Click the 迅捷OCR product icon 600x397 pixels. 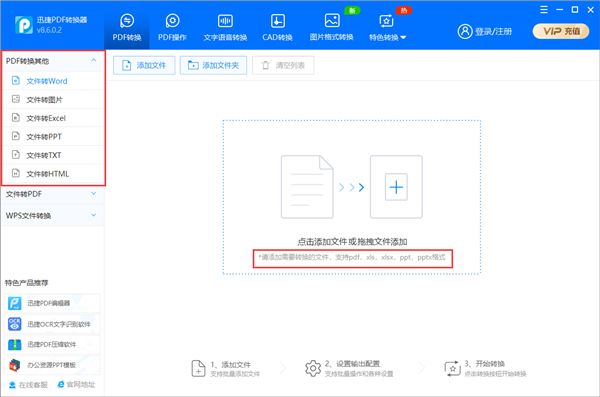15,324
